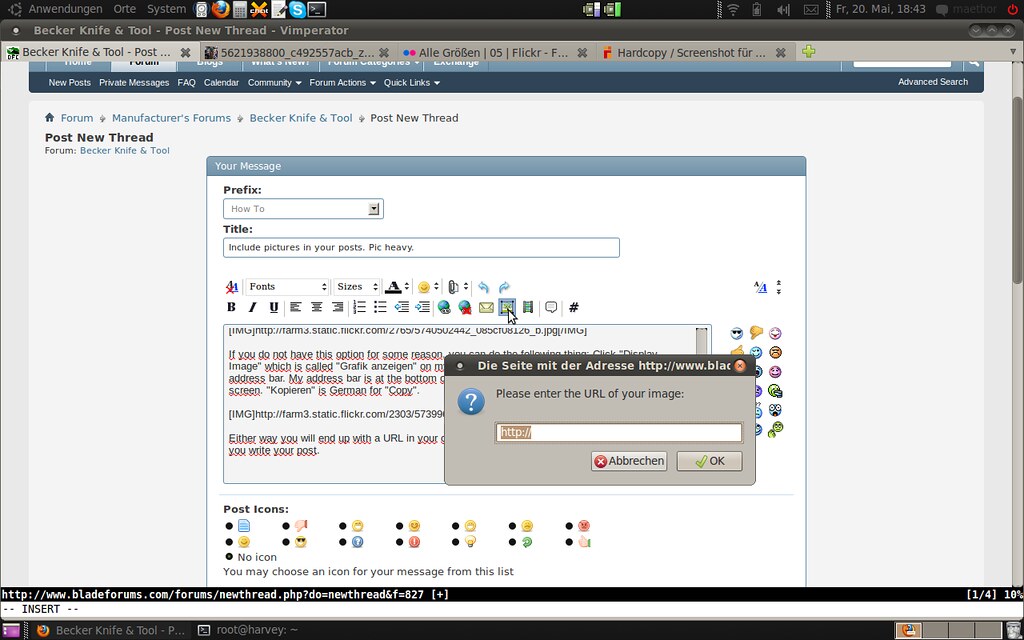
Task: Open the volume control in the system tray
Action: click(782, 9)
